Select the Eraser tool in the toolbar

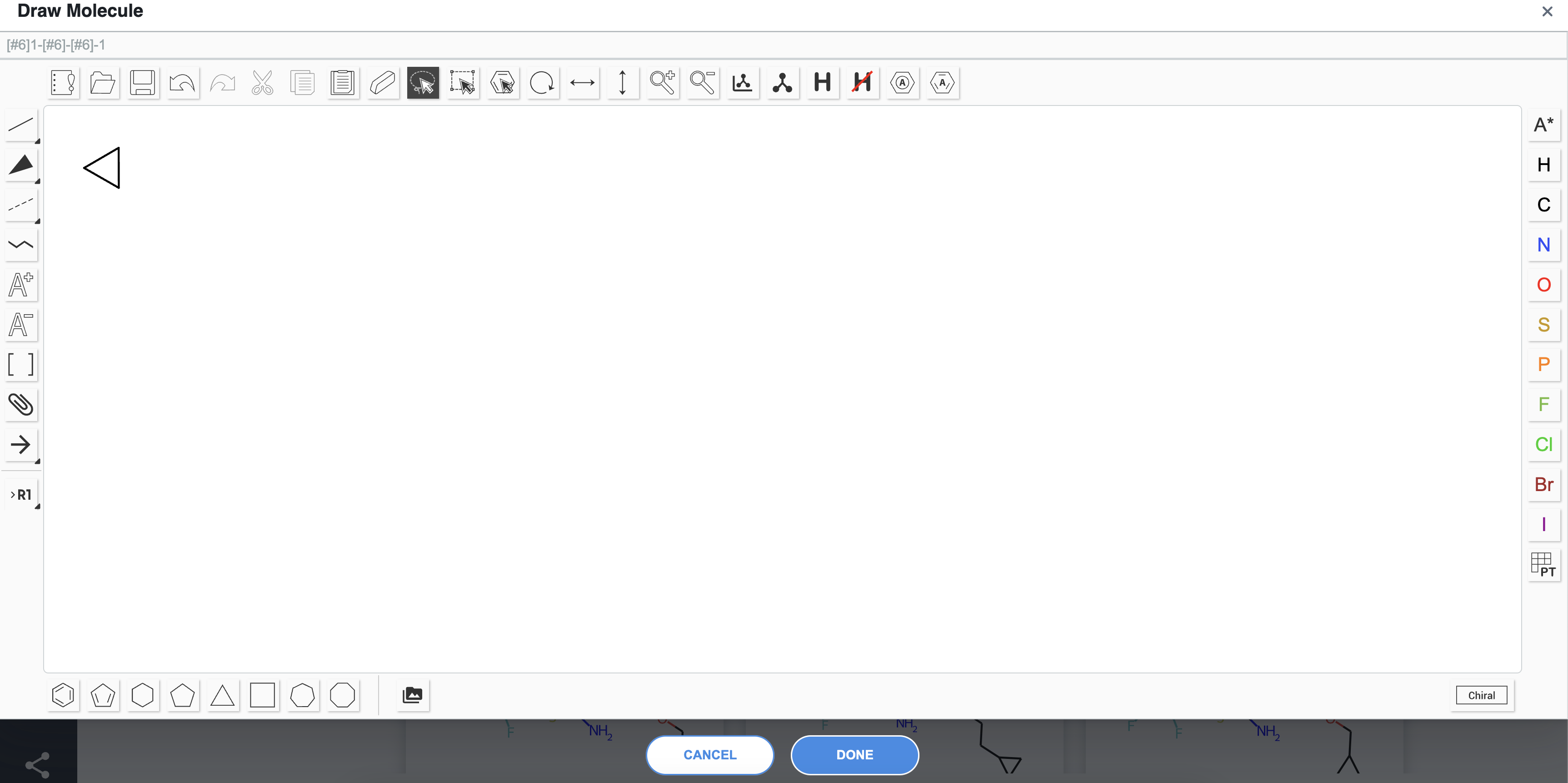pos(382,83)
